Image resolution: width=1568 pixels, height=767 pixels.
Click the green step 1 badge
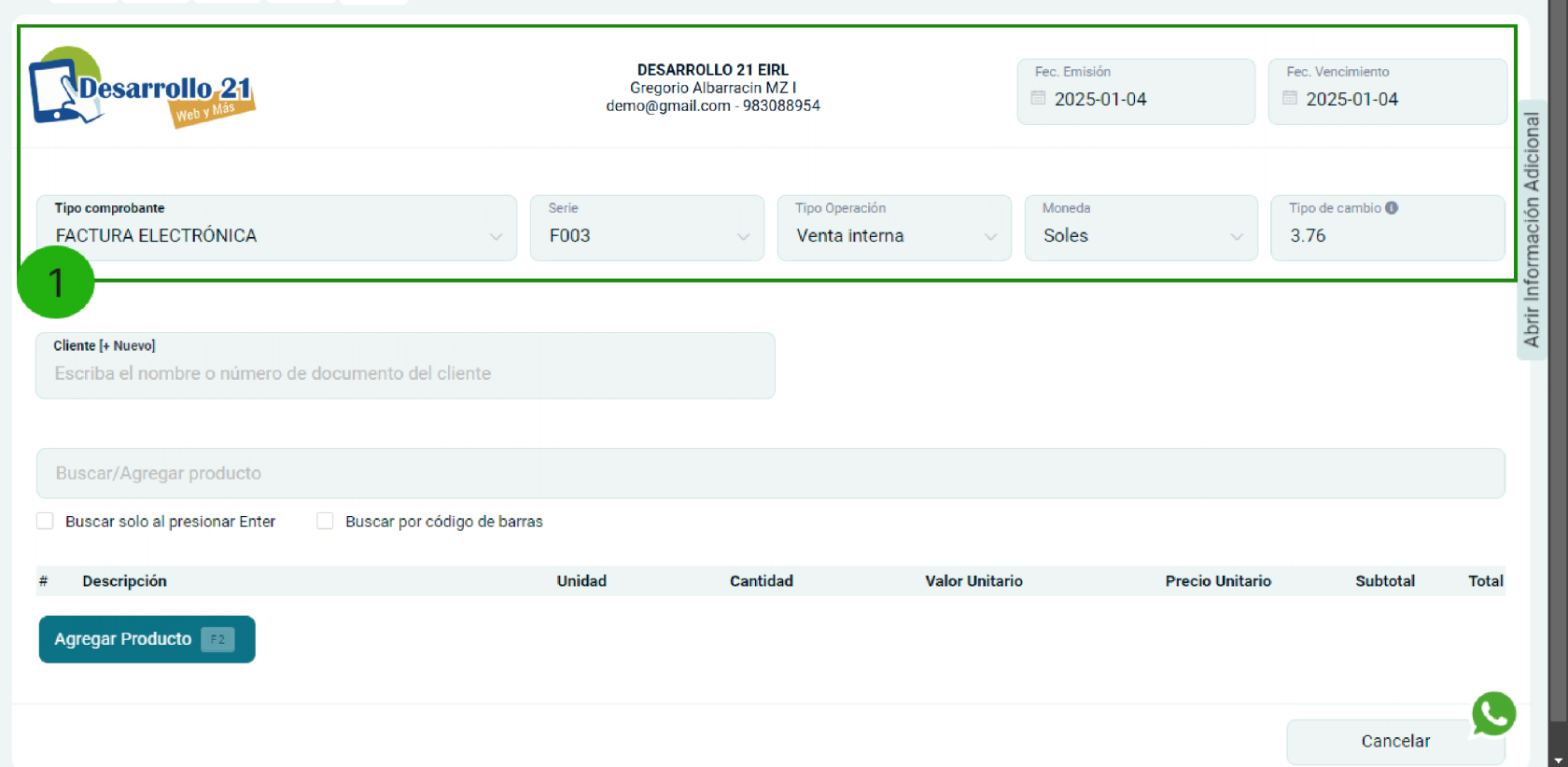56,282
